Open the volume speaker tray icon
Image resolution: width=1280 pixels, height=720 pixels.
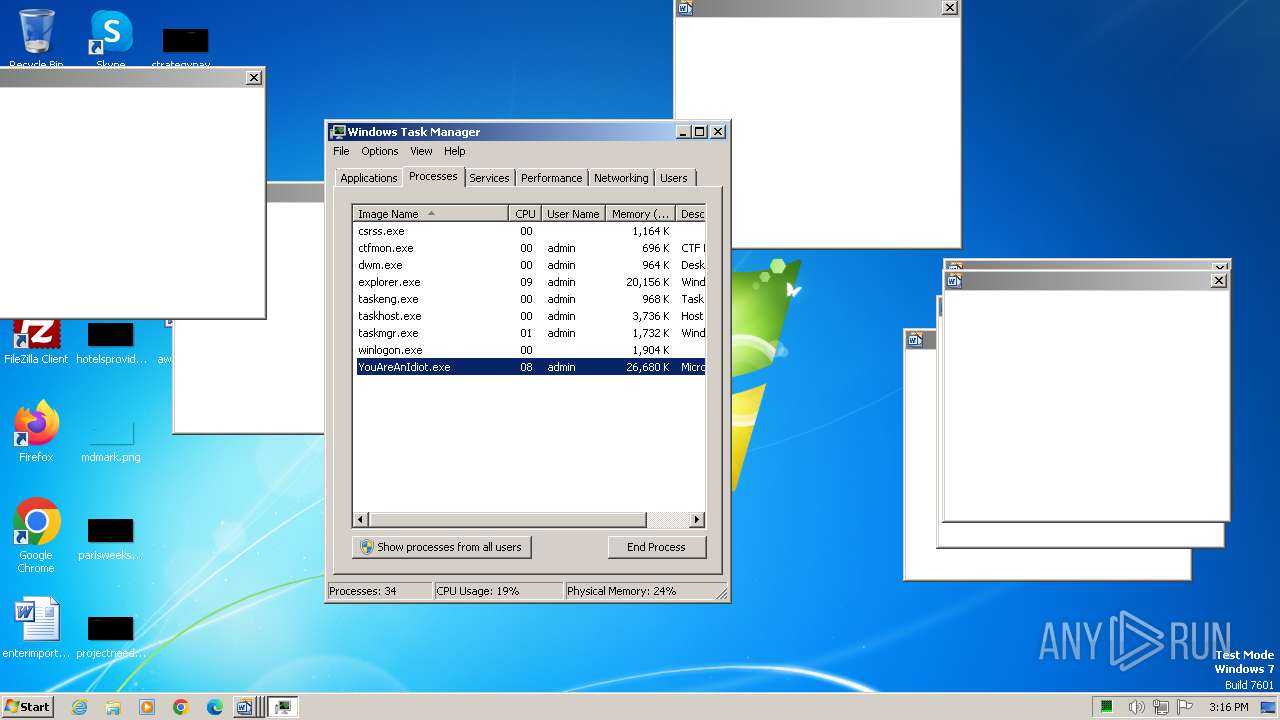(x=1136, y=707)
